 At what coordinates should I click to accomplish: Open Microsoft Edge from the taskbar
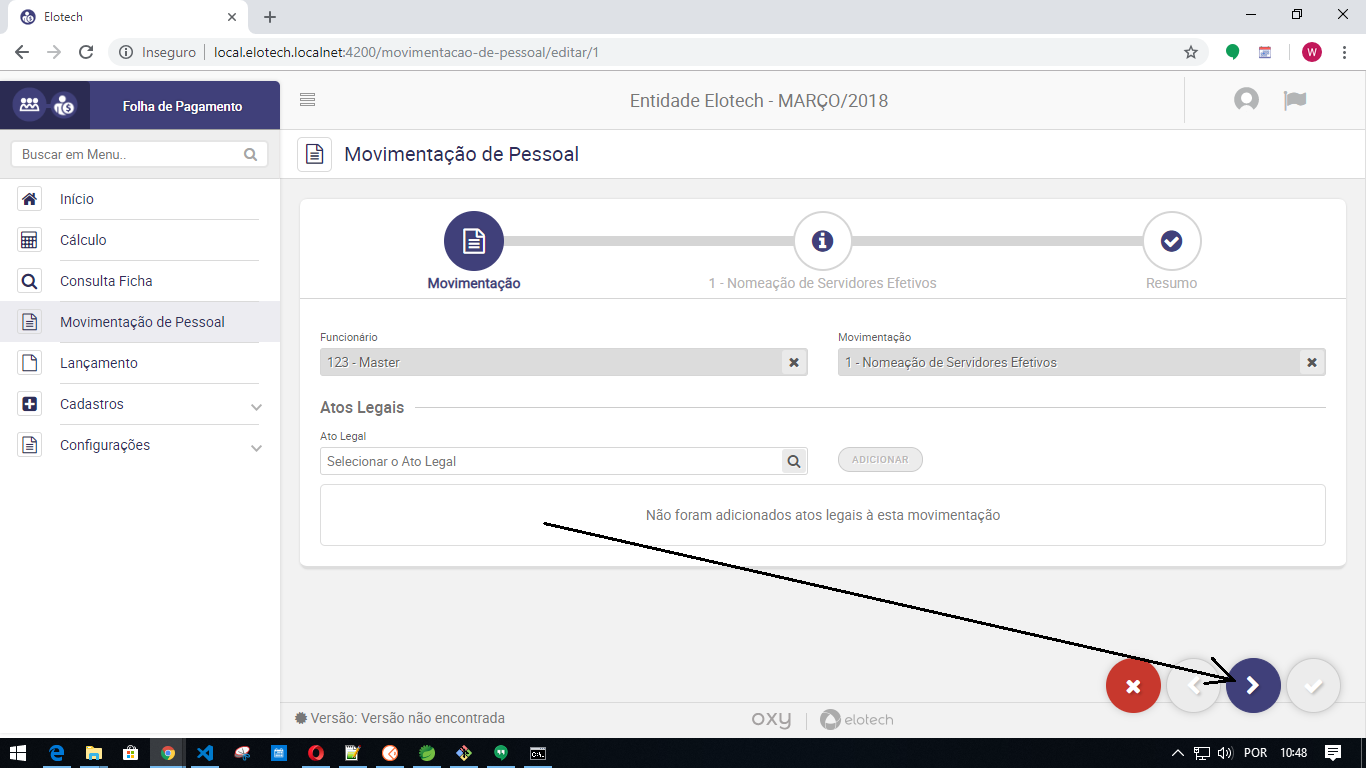(x=57, y=753)
